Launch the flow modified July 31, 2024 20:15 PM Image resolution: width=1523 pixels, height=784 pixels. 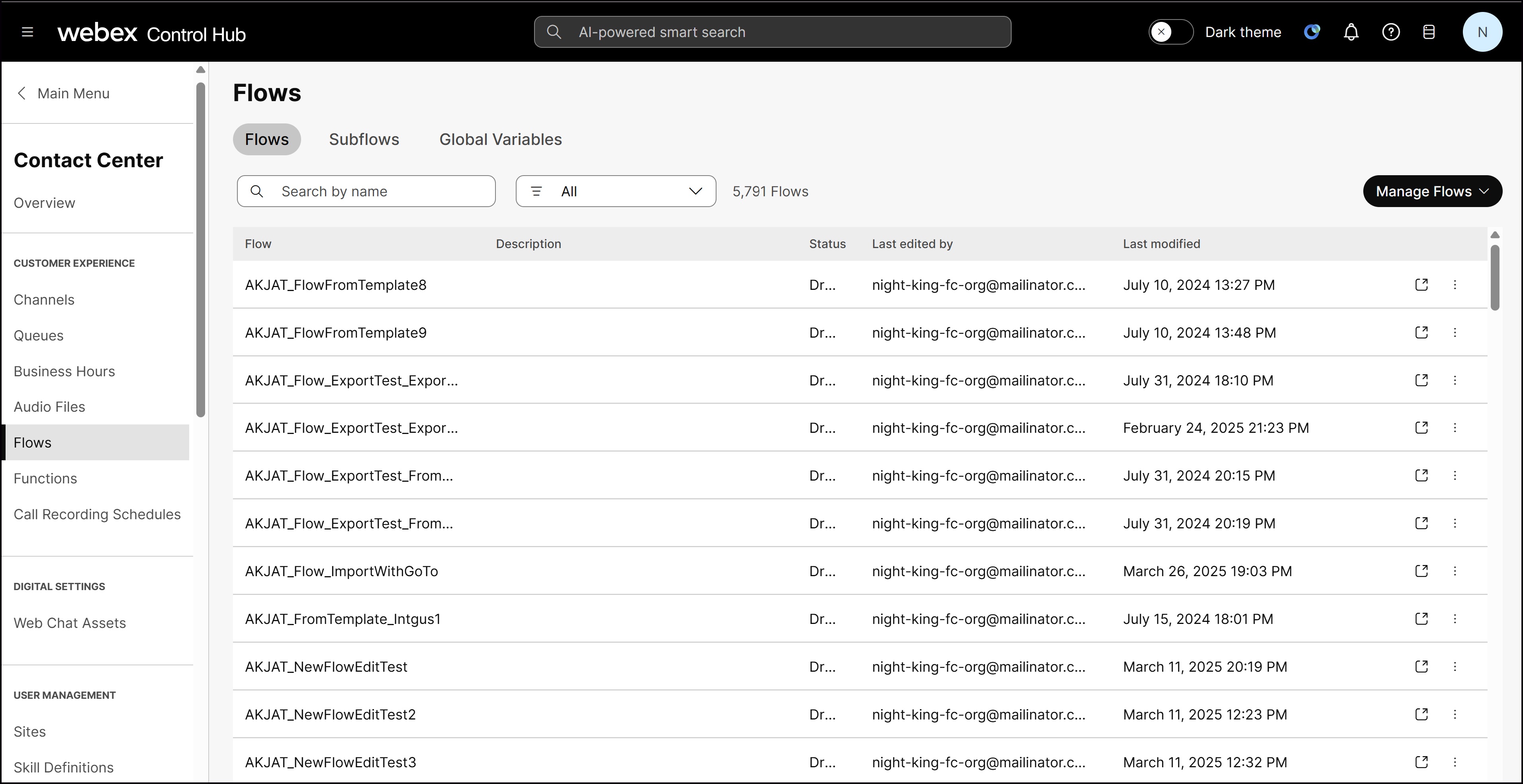pyautogui.click(x=1421, y=476)
